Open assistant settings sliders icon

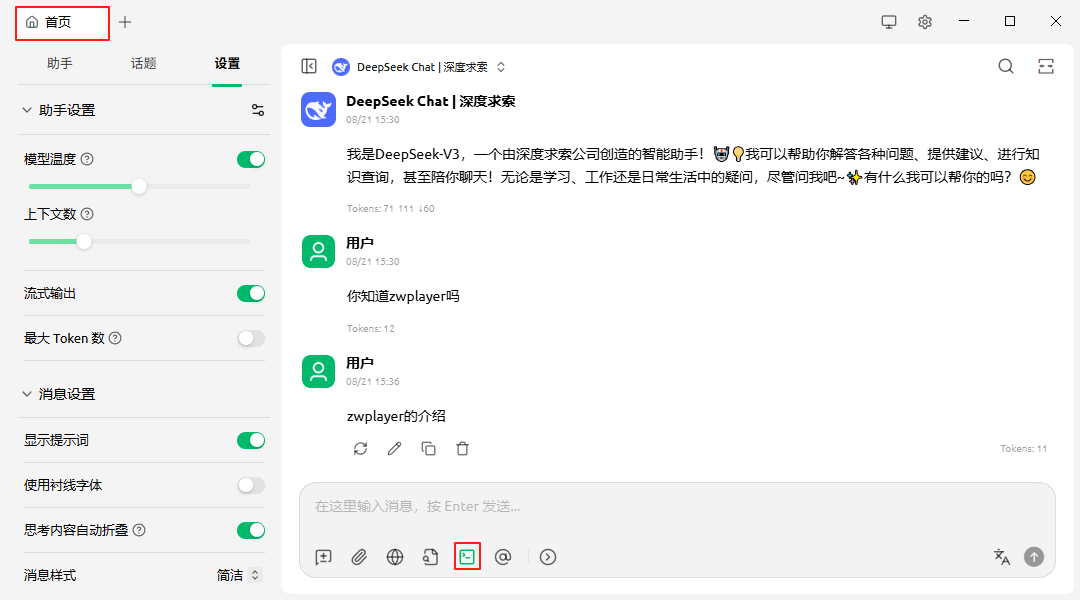click(258, 110)
